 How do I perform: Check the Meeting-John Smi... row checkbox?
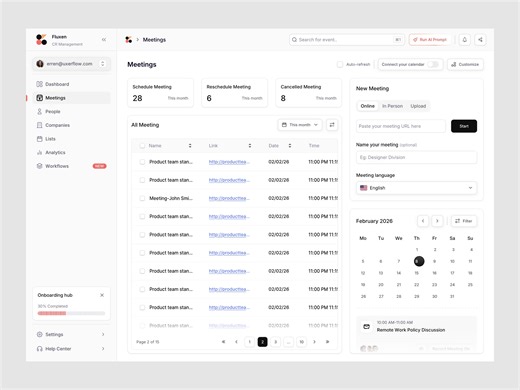click(142, 198)
